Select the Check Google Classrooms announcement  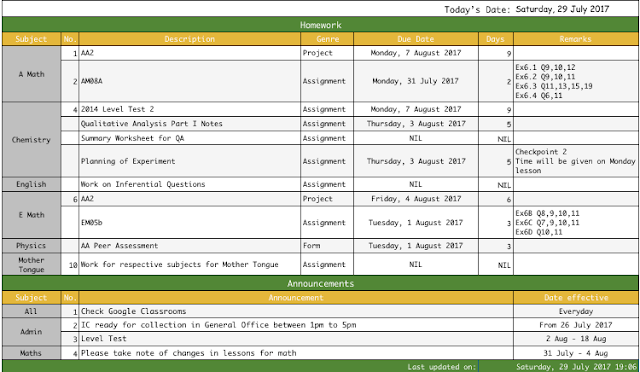point(296,311)
